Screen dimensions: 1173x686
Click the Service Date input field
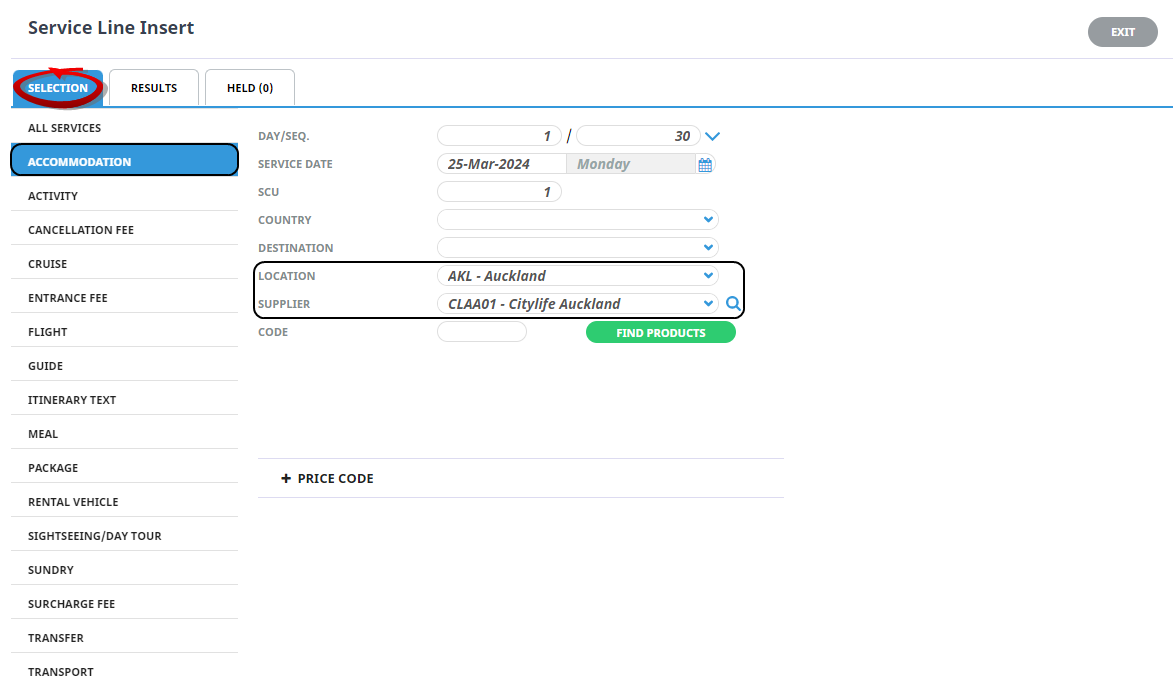tap(501, 164)
